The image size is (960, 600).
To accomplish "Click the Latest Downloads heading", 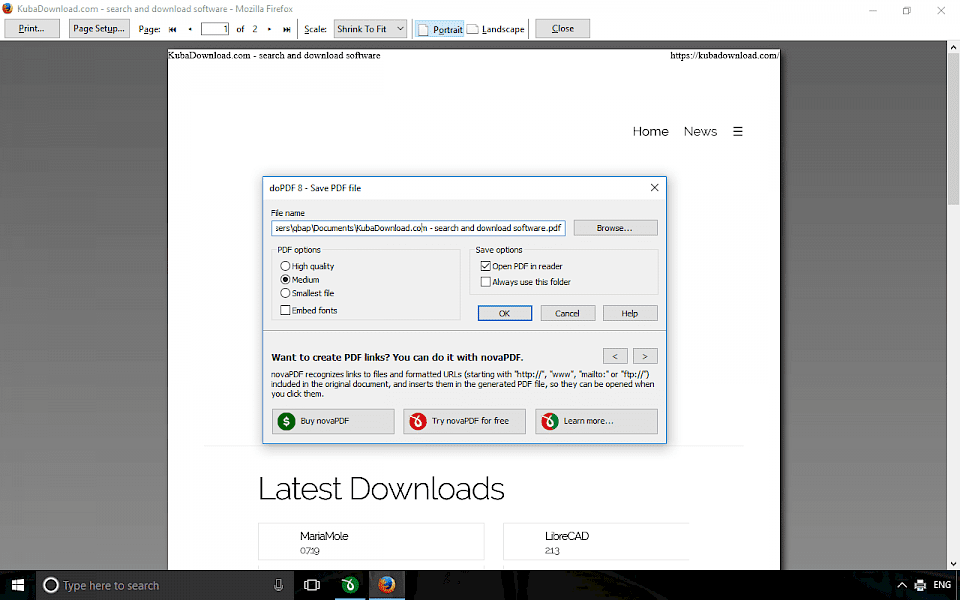I will pos(381,489).
